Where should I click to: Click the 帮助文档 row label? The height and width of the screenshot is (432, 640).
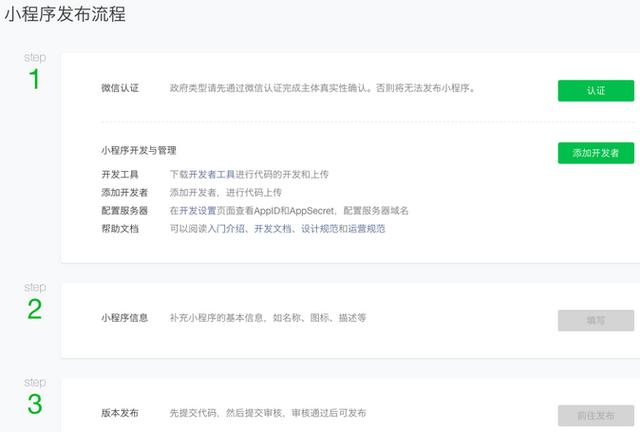(x=120, y=229)
